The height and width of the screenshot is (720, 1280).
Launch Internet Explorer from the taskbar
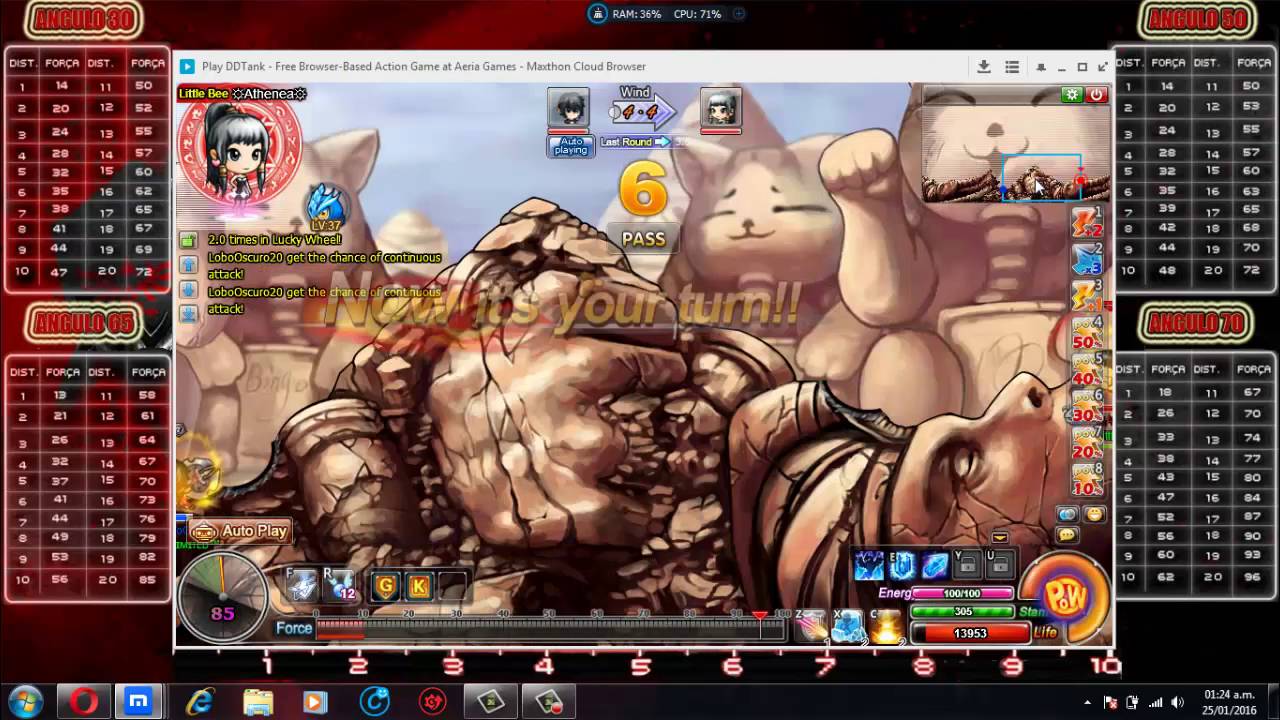[x=201, y=702]
